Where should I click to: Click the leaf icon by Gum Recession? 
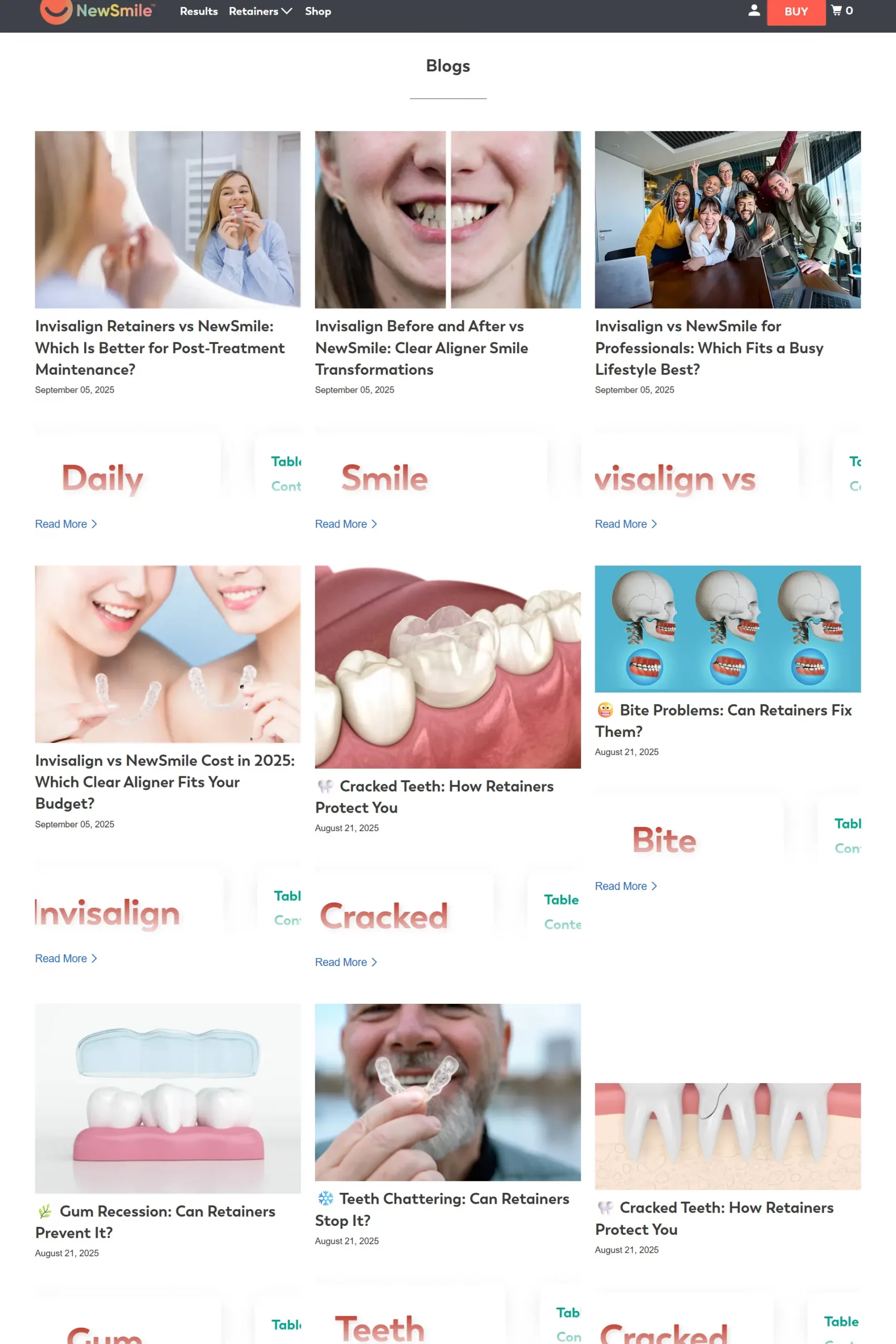45,1211
